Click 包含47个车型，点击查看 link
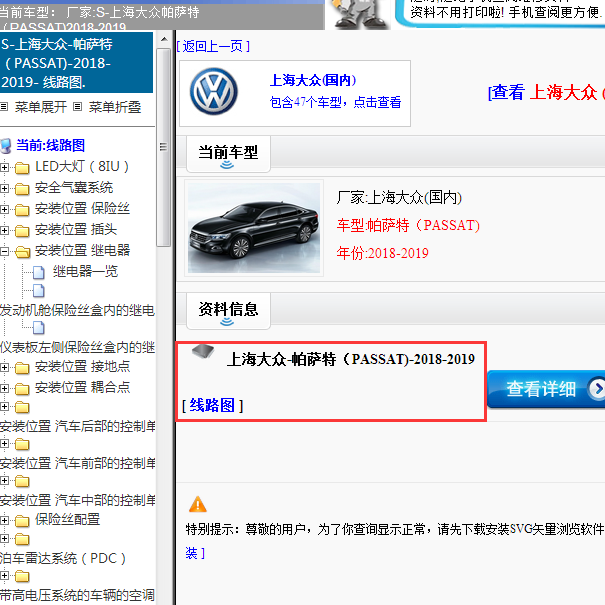The width and height of the screenshot is (605, 605). [x=335, y=102]
